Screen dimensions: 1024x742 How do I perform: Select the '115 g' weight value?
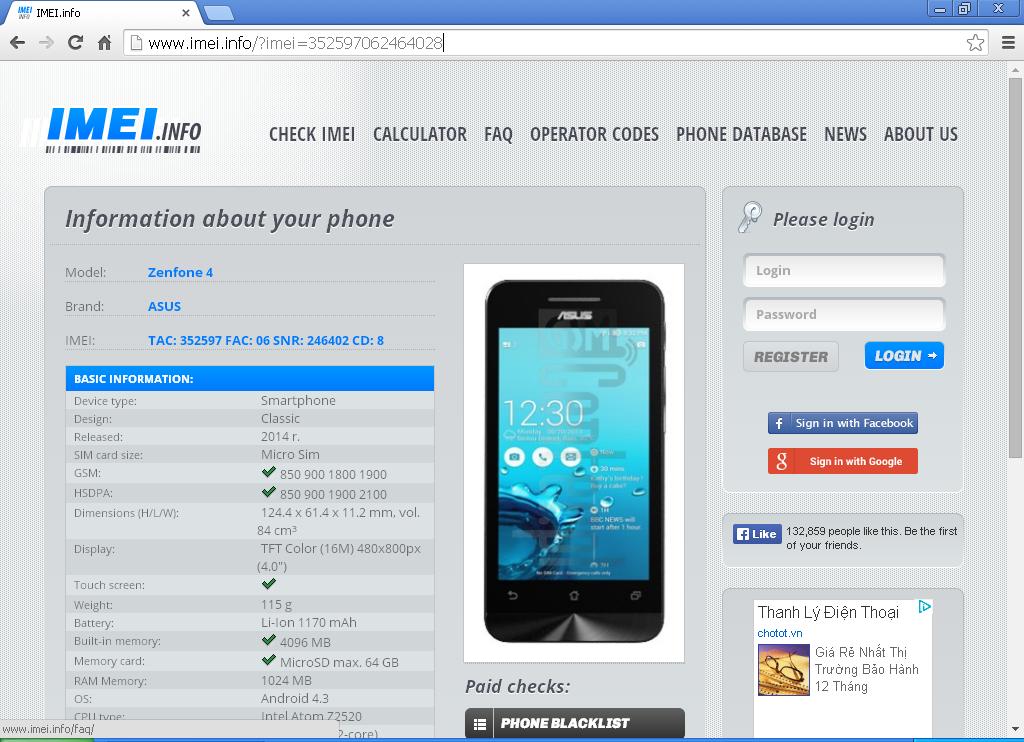[x=276, y=605]
